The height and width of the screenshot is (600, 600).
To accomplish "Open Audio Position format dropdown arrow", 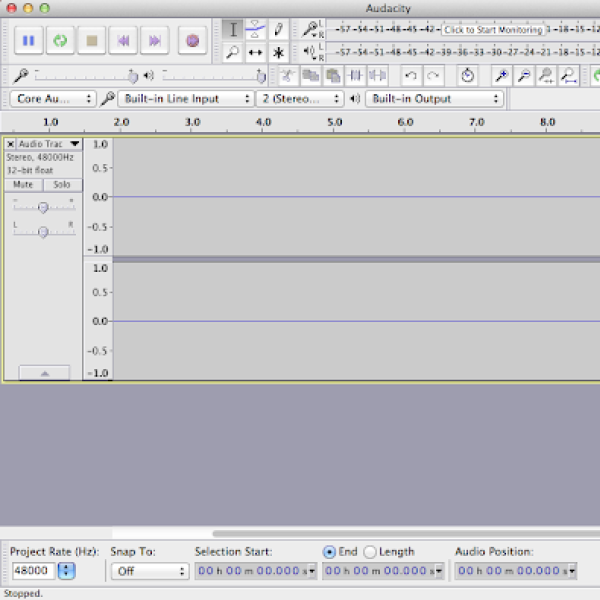I will (x=572, y=571).
